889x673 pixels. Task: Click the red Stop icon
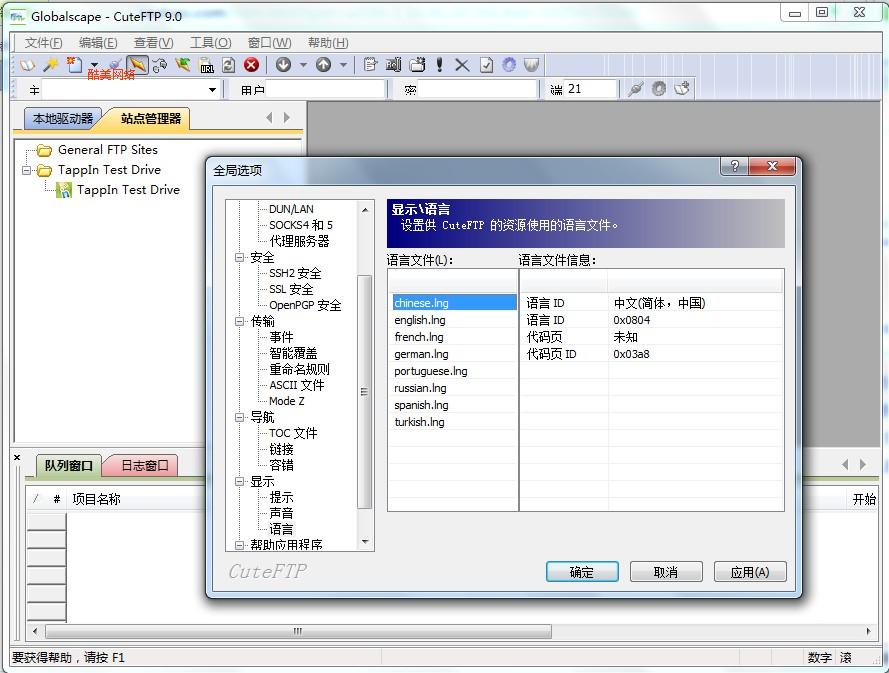point(251,65)
